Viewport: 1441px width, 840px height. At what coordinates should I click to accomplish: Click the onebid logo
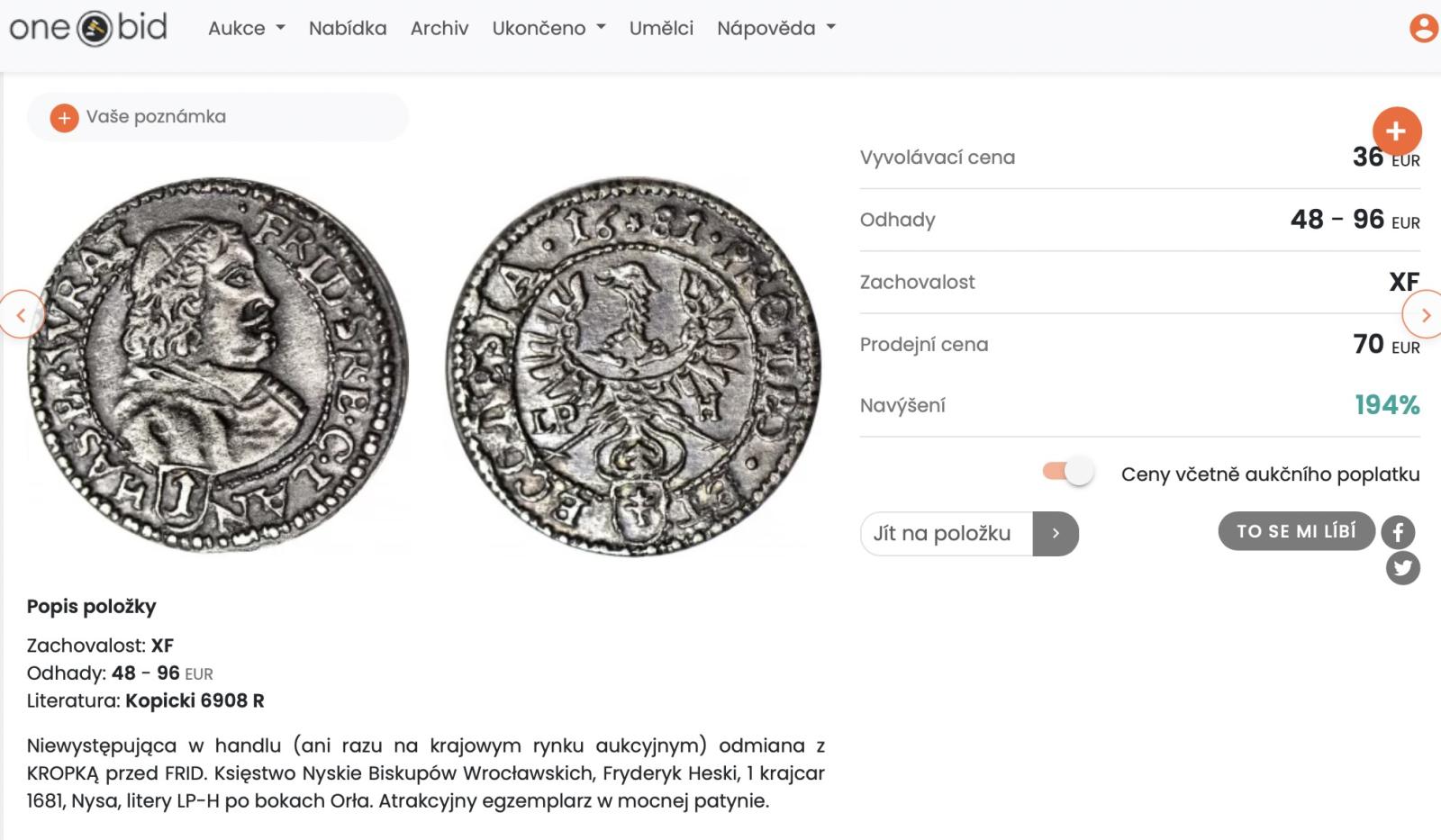[88, 28]
